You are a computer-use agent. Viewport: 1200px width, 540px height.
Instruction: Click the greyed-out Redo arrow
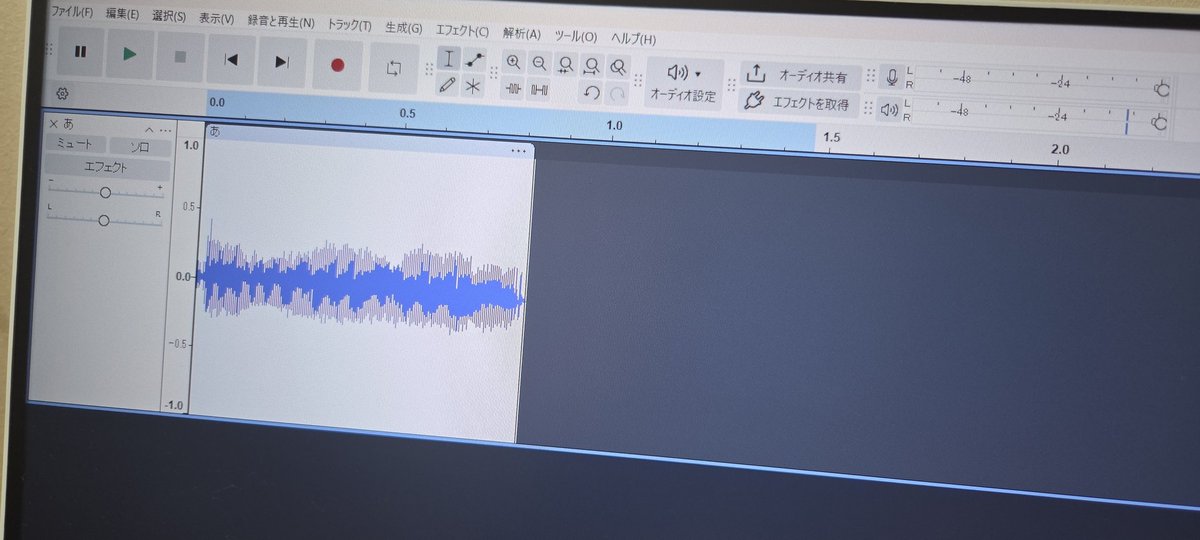[618, 94]
